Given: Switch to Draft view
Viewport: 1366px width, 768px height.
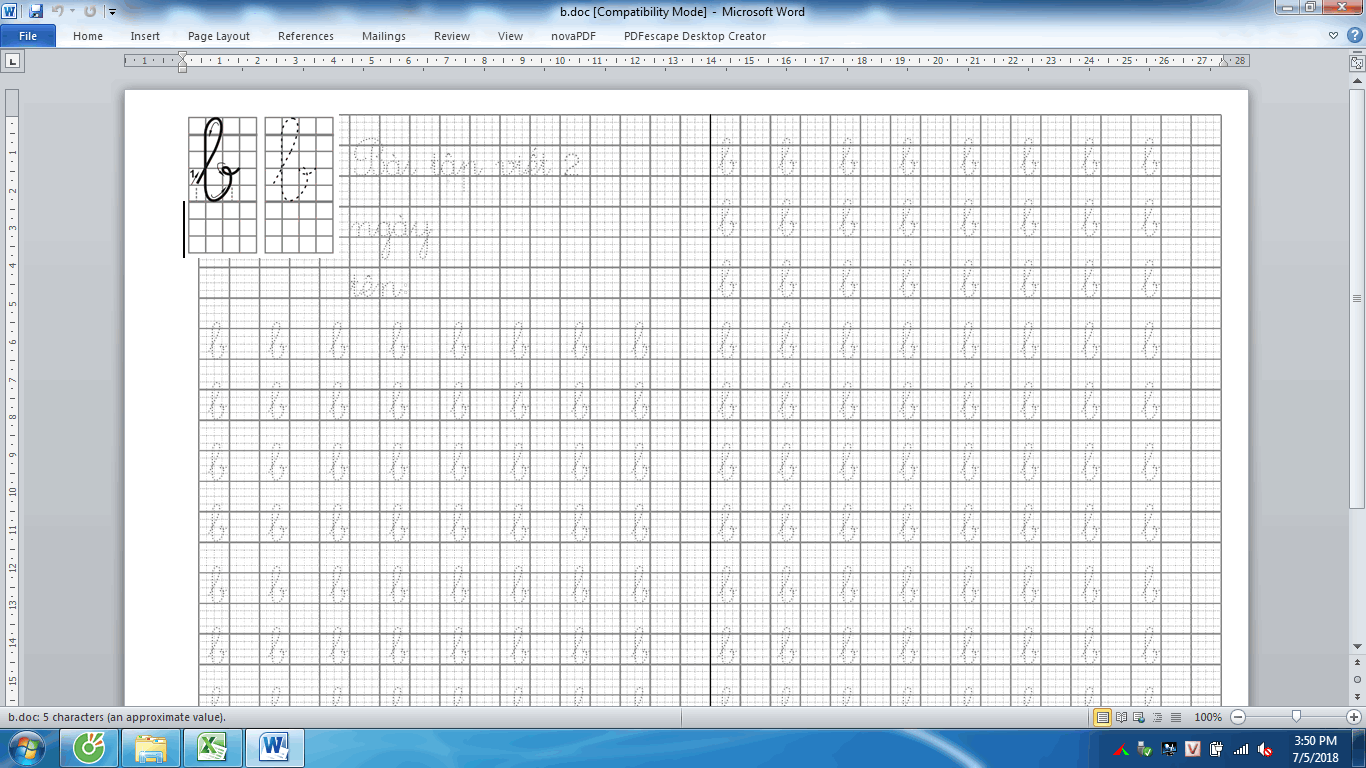Looking at the screenshot, I should [1175, 717].
